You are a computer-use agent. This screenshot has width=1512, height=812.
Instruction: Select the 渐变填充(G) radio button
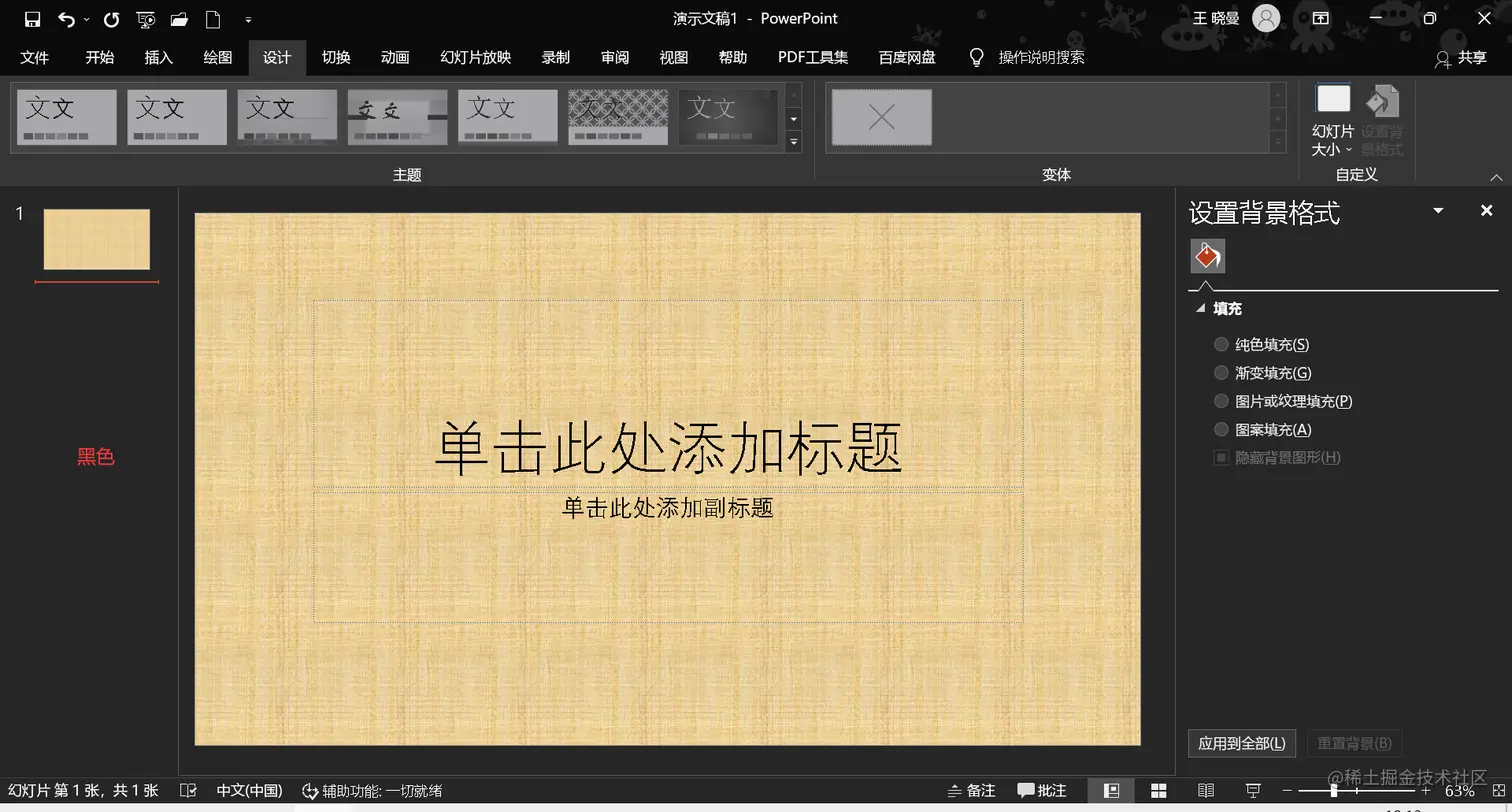point(1221,372)
